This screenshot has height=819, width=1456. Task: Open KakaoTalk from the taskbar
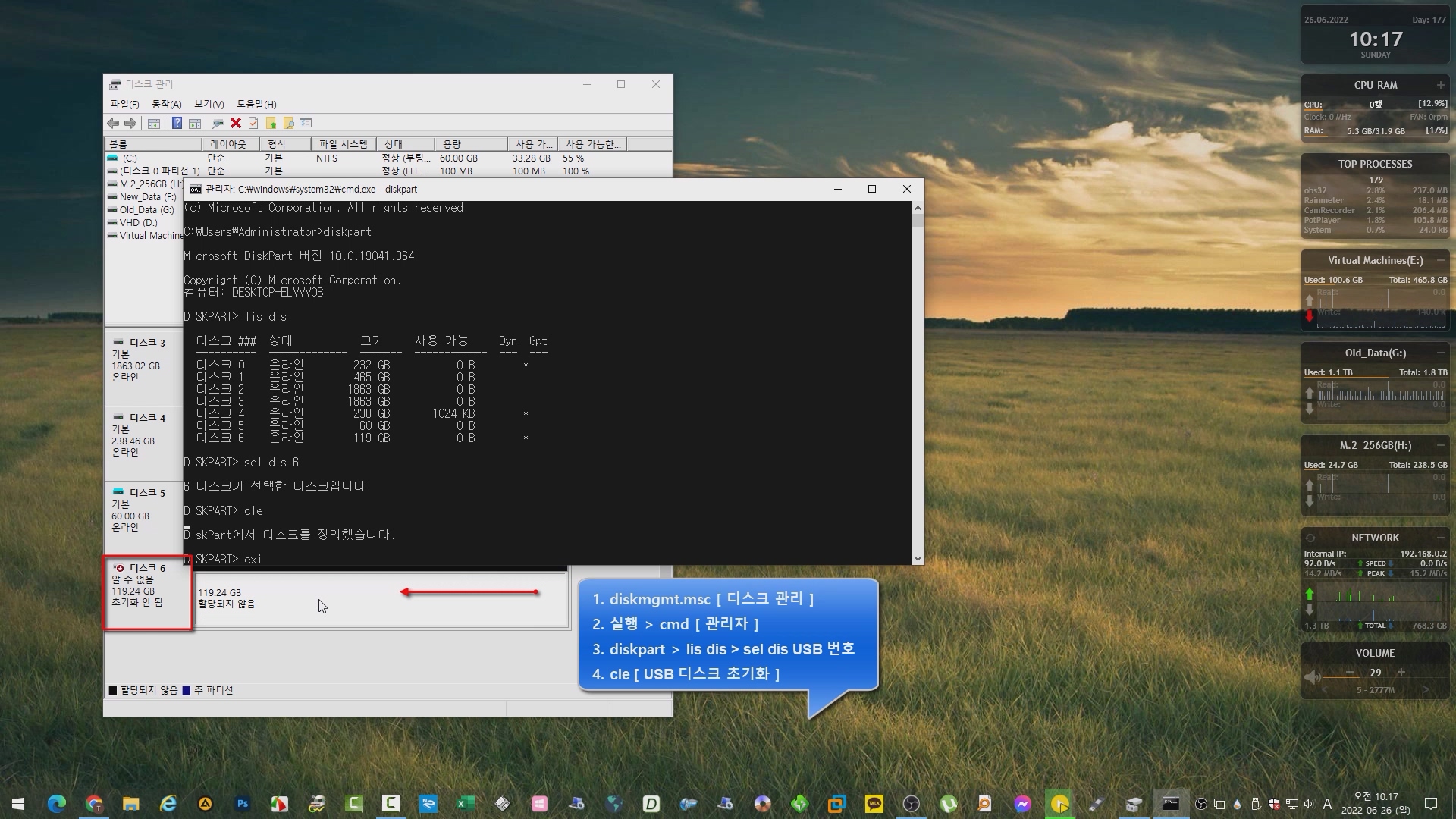[x=874, y=804]
